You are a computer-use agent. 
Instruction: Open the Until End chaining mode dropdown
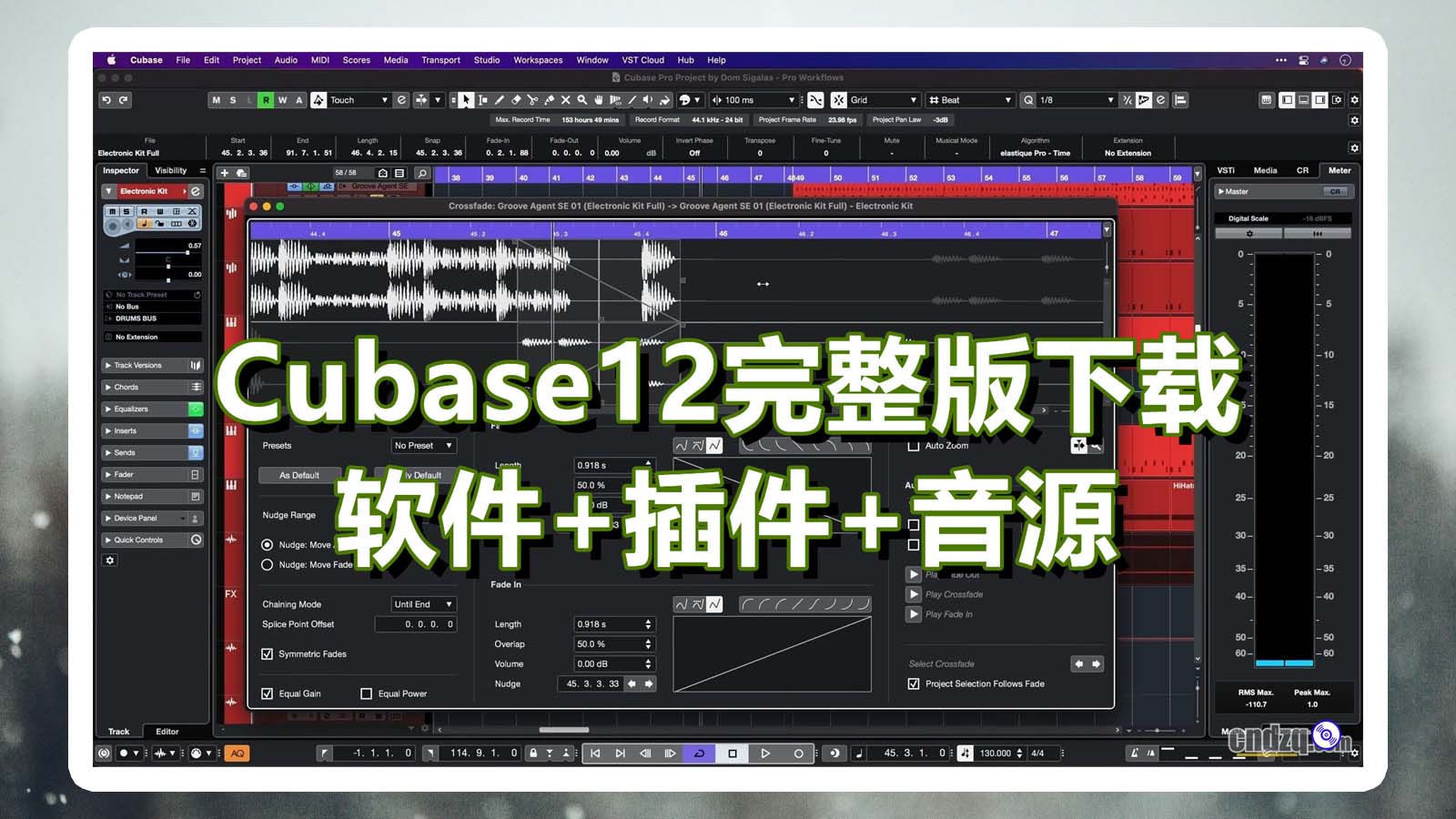423,604
